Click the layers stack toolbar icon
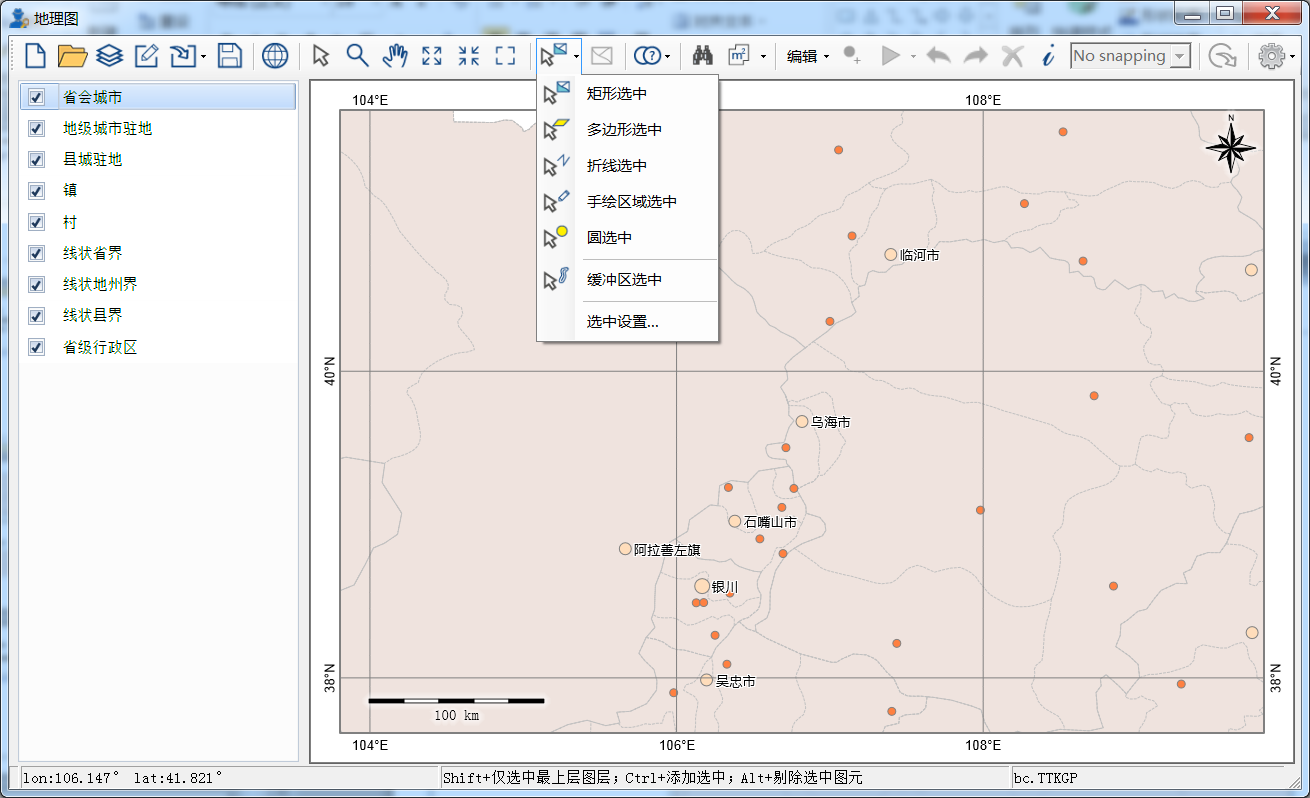The width and height of the screenshot is (1310, 798). [109, 56]
